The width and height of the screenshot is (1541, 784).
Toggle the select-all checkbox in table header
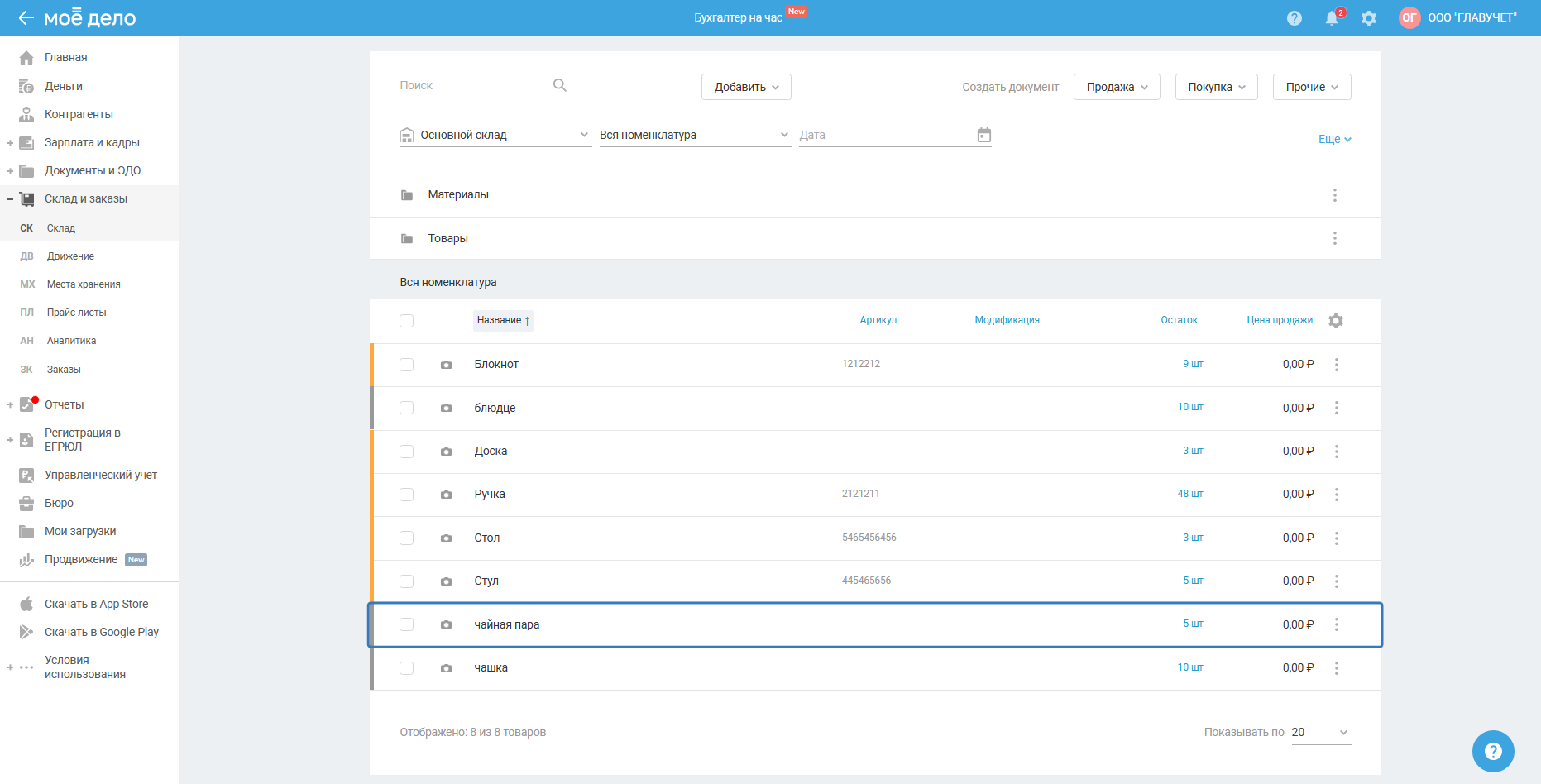(406, 321)
